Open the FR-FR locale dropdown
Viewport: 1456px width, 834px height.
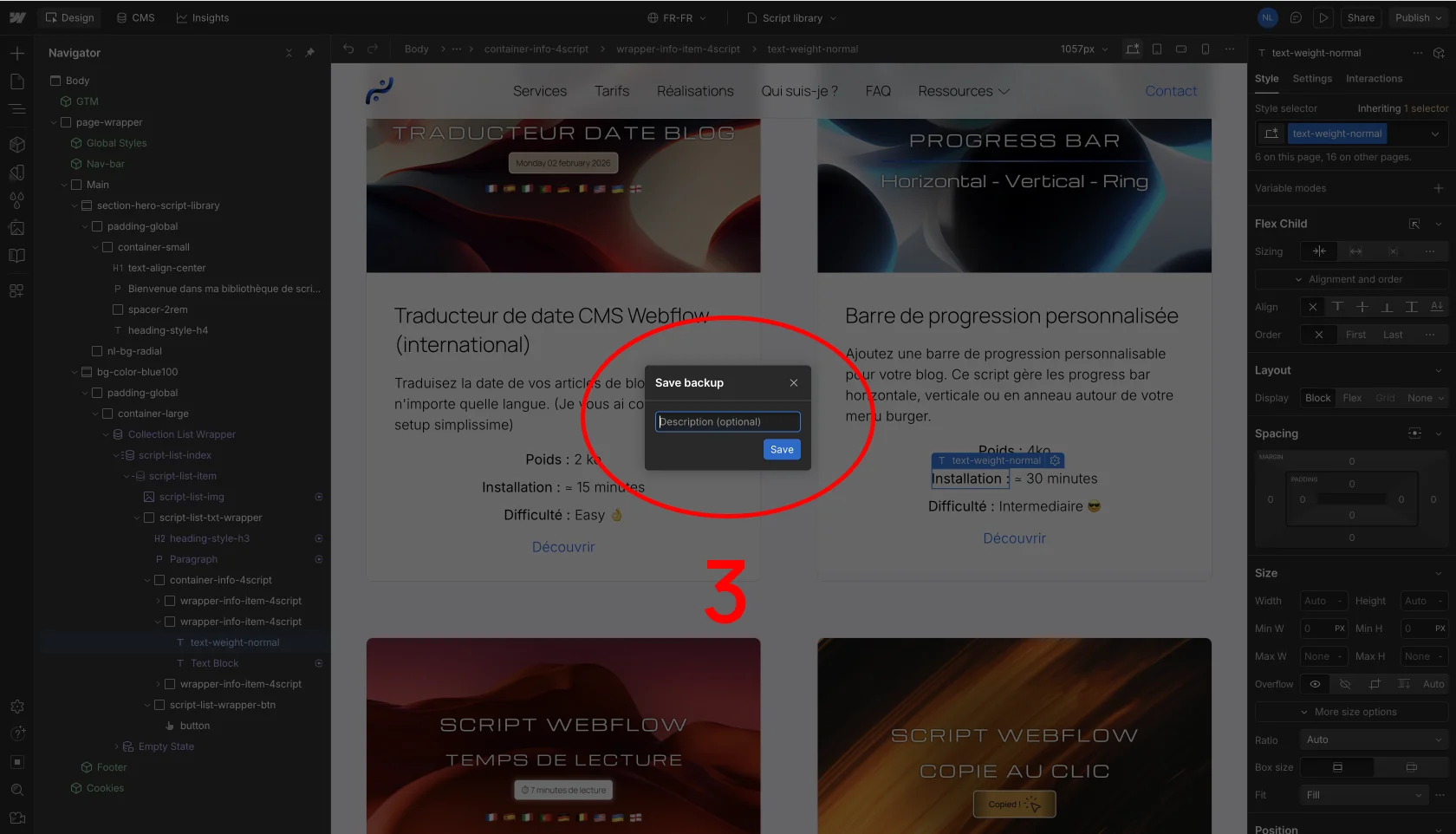677,17
